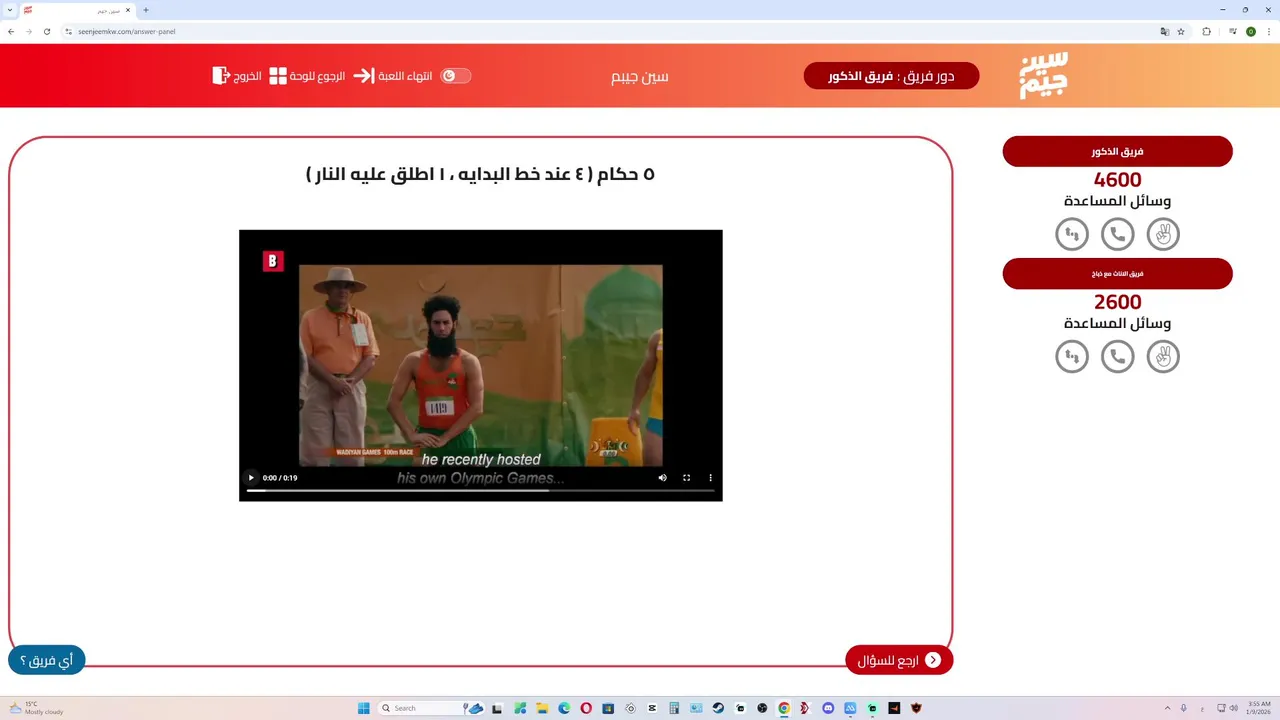1280x720 pixels.
Task: Open the Chrome three-dot menu
Action: coord(1269,31)
